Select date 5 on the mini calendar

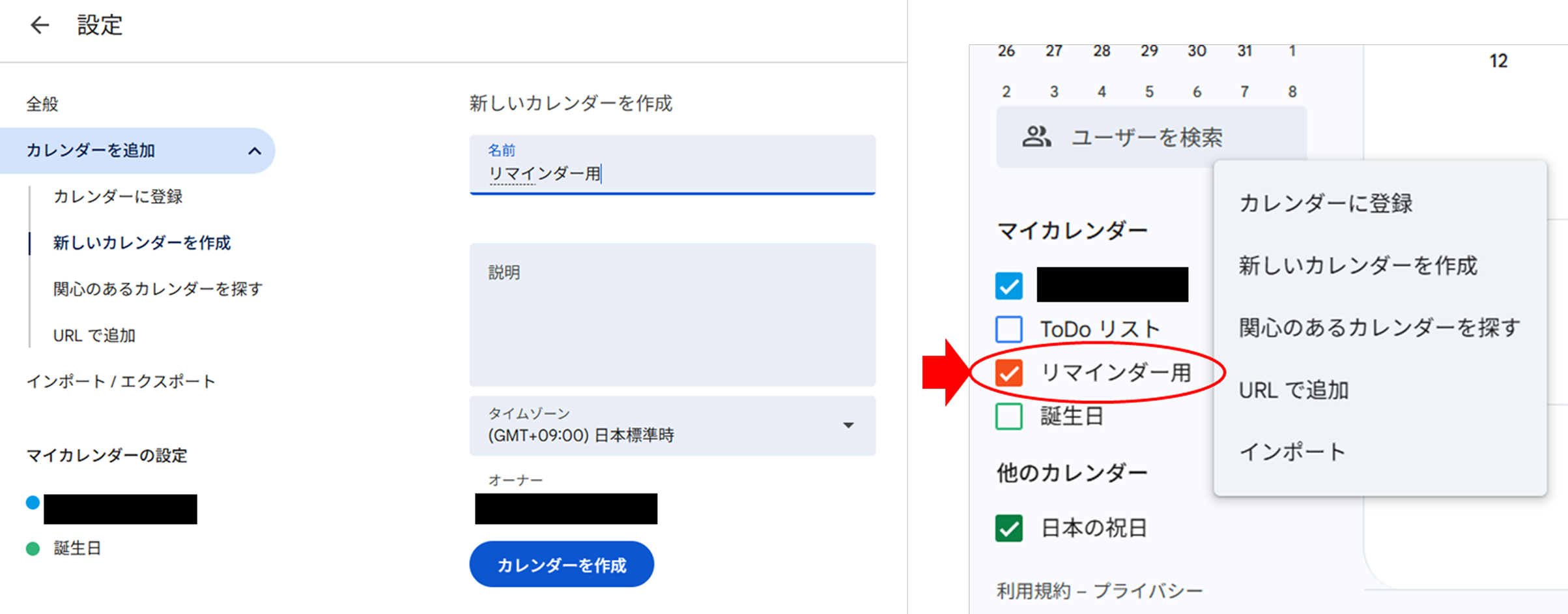click(1149, 91)
